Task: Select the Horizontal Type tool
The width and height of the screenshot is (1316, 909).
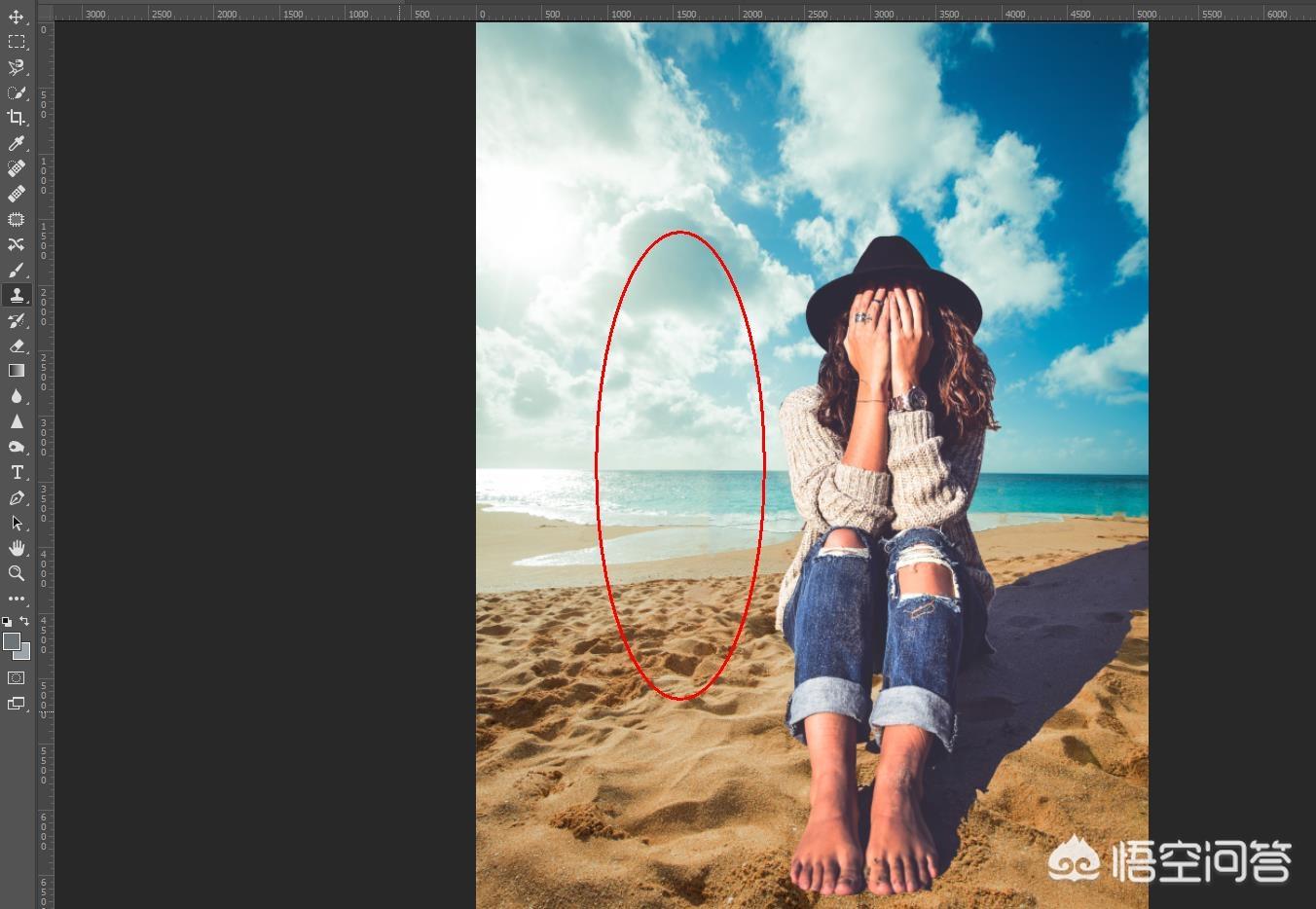Action: click(17, 472)
